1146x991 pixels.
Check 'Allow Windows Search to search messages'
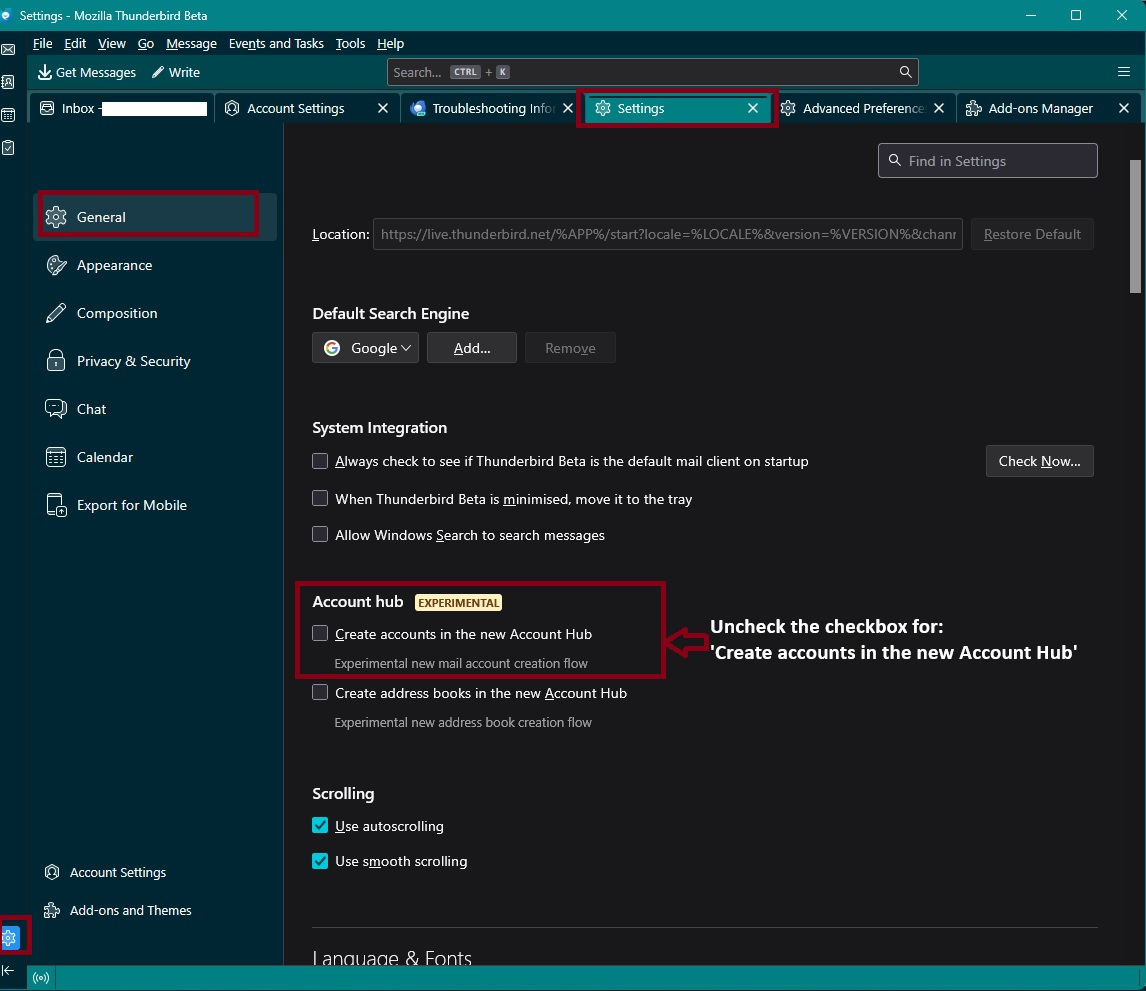320,535
